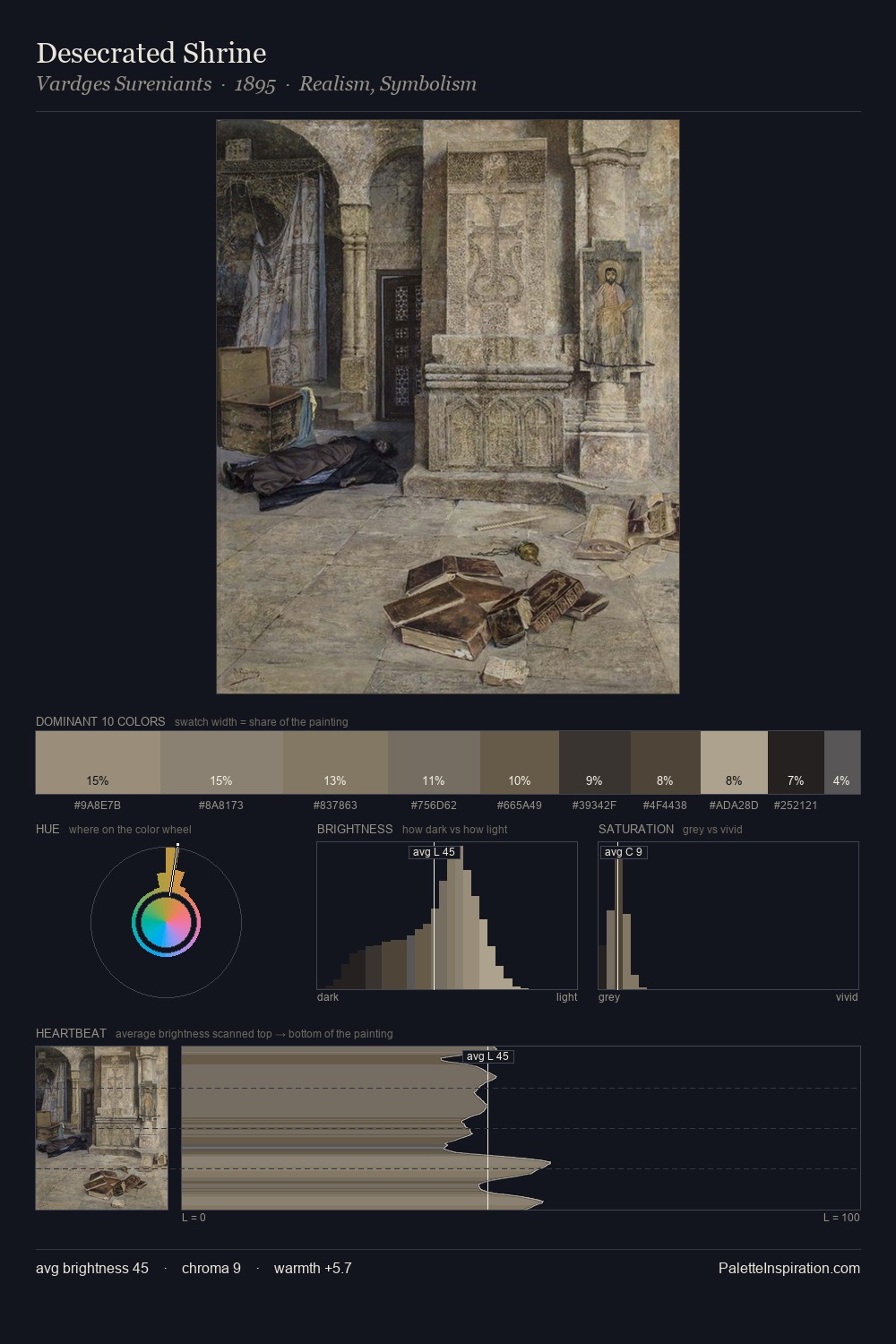Click the hex label #252121 text

(796, 805)
